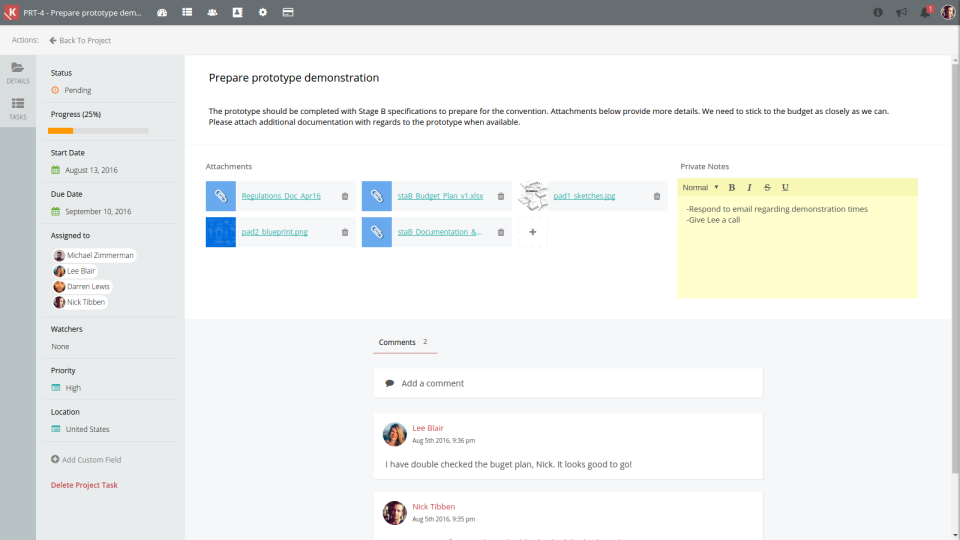Add Custom Field
960x540 pixels.
(86, 460)
